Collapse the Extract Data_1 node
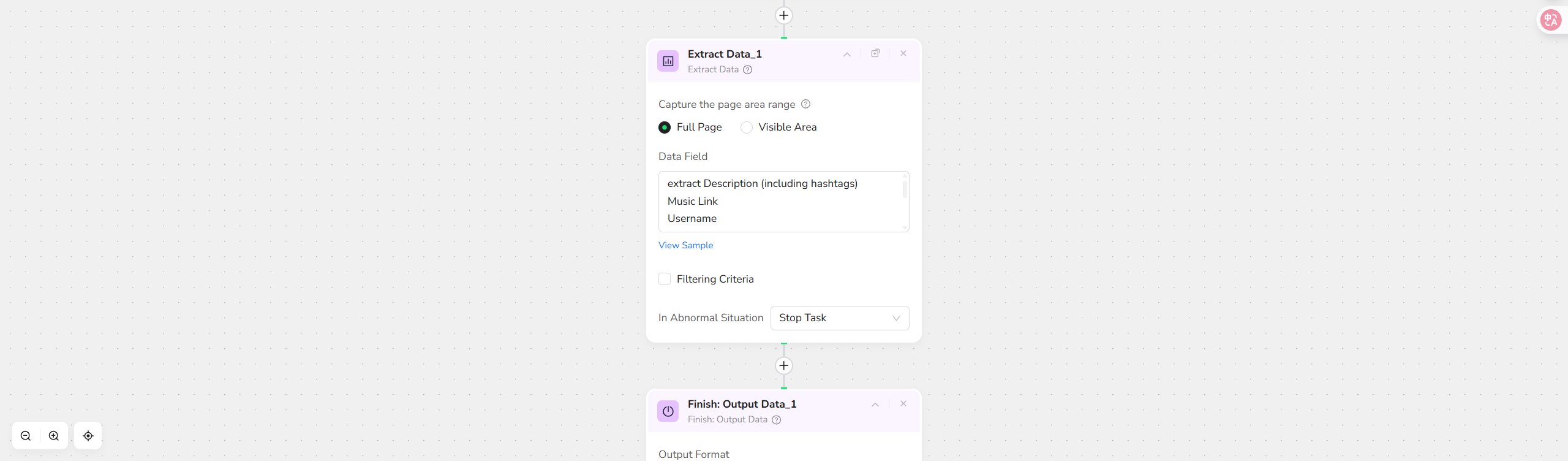This screenshot has width=1568, height=461. [846, 54]
